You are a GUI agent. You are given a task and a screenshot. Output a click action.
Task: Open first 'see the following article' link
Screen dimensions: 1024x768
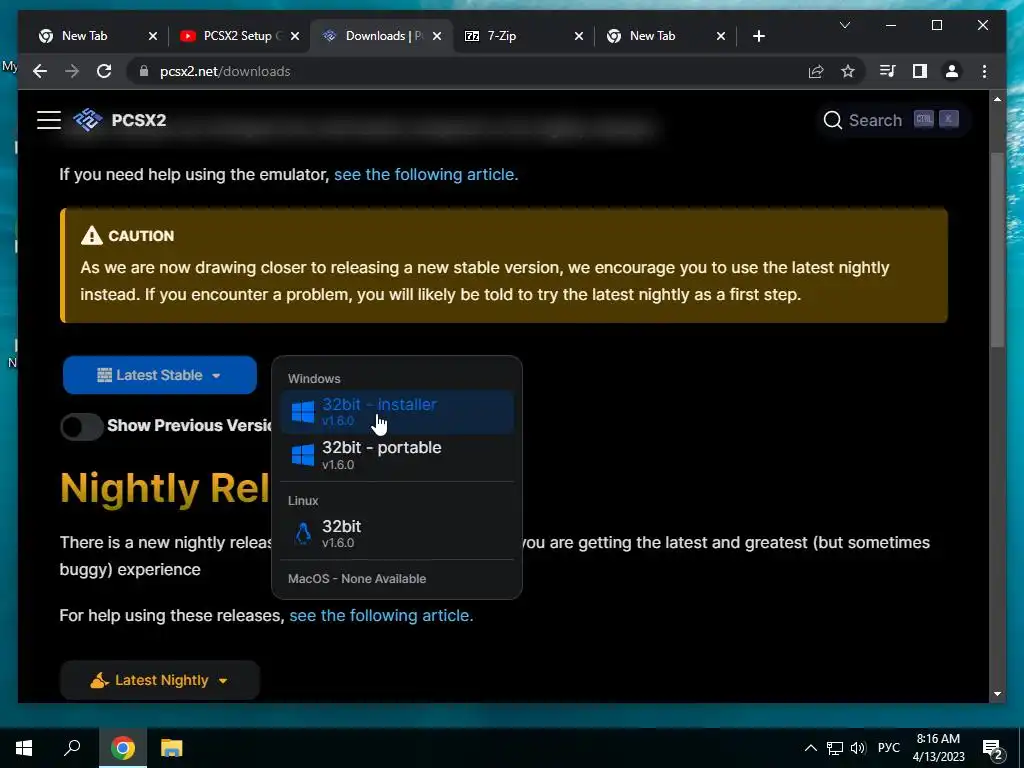(x=426, y=174)
